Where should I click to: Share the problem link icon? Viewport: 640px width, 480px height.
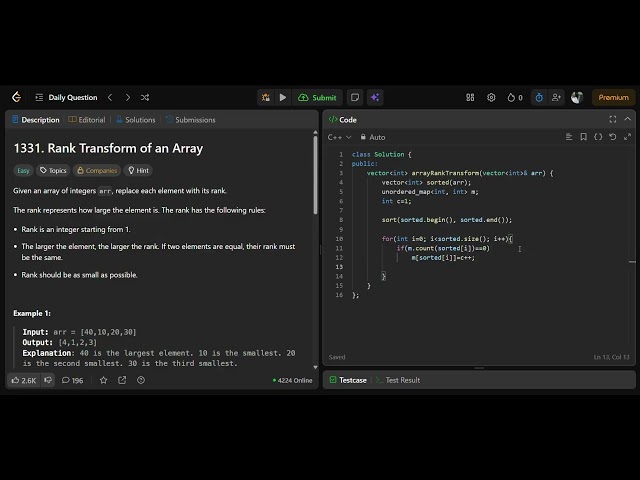[122, 380]
